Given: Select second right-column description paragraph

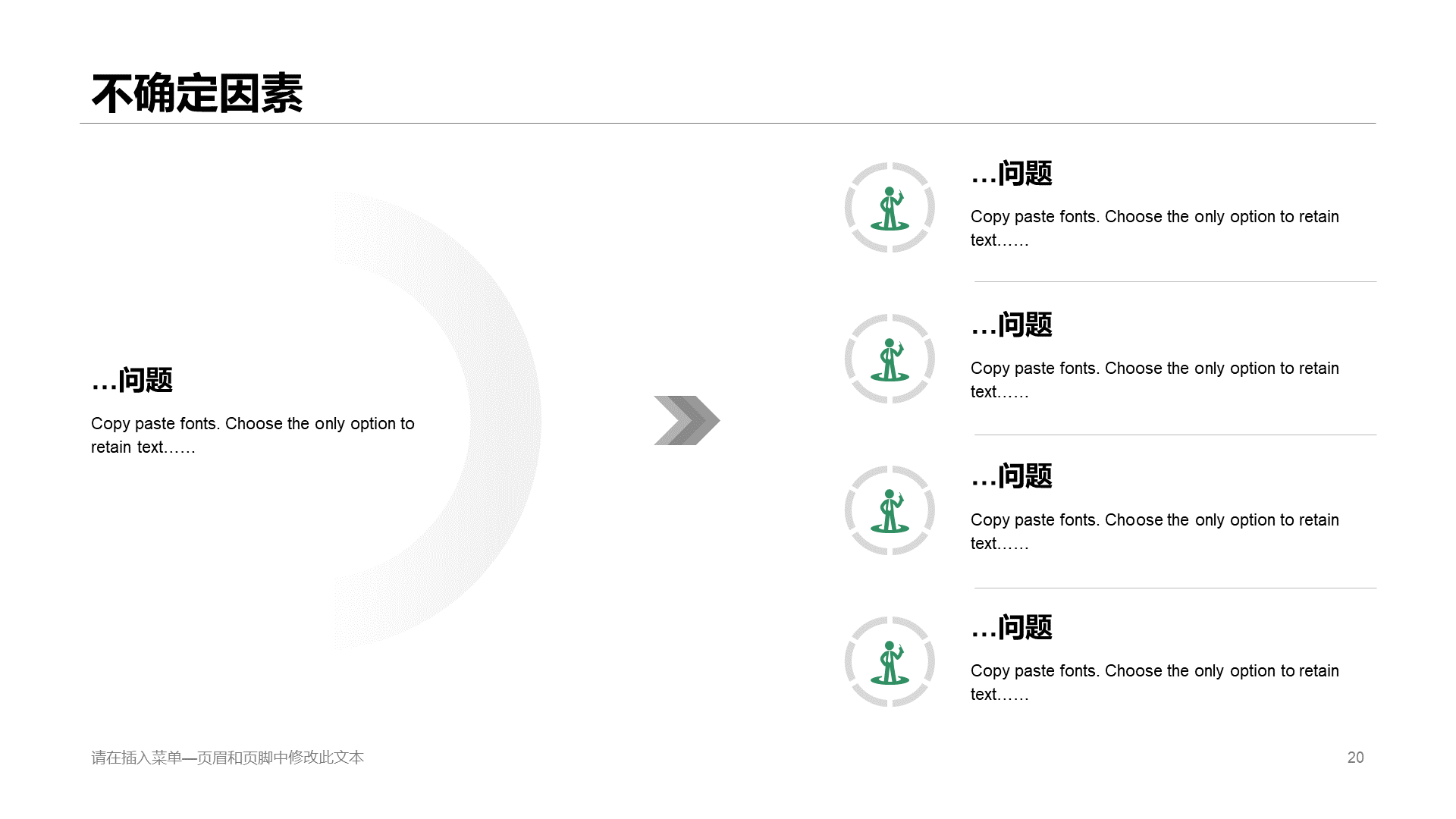Looking at the screenshot, I should point(1155,380).
